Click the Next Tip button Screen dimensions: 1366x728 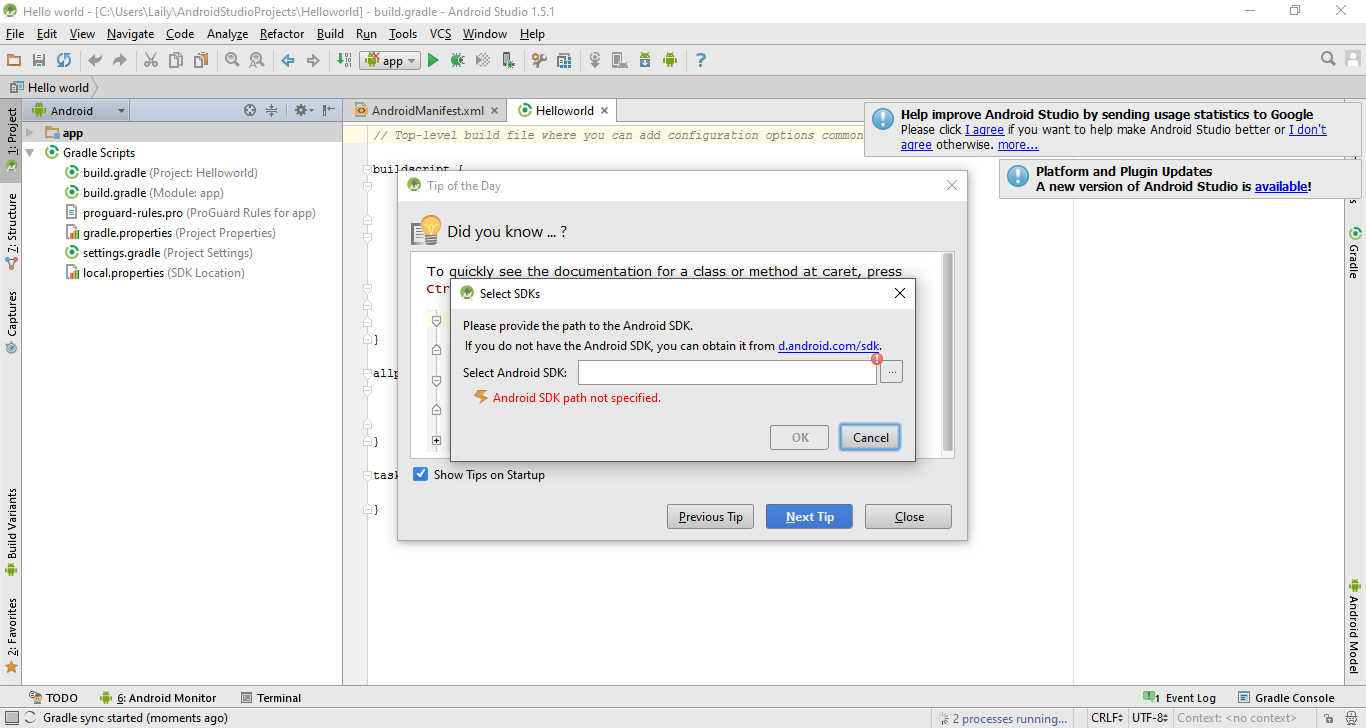tap(809, 517)
